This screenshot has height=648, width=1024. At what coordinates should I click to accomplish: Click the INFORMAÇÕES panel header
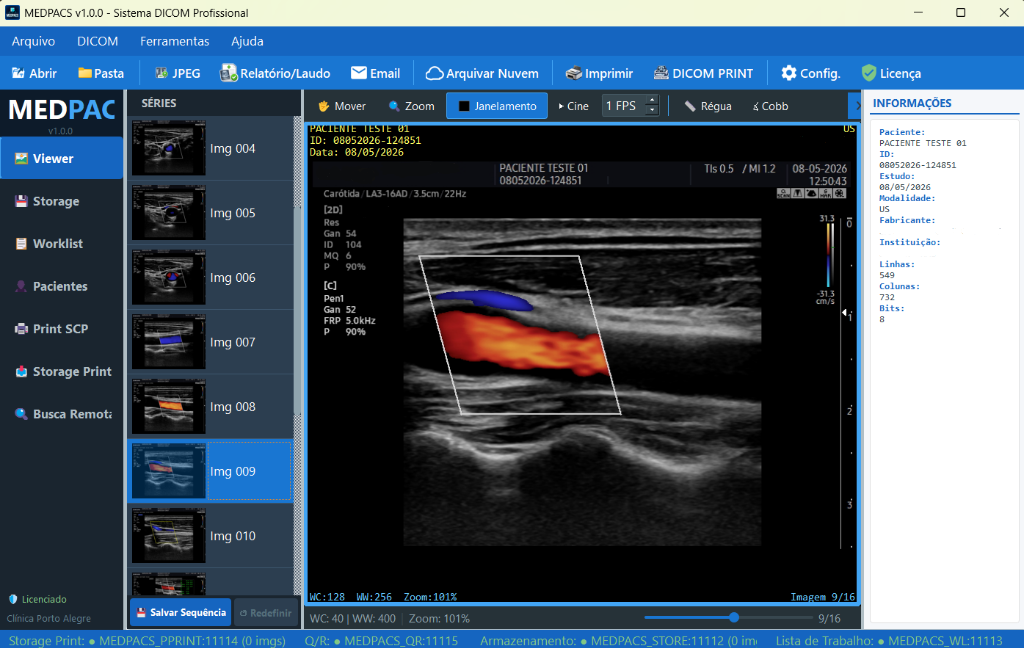coord(912,103)
